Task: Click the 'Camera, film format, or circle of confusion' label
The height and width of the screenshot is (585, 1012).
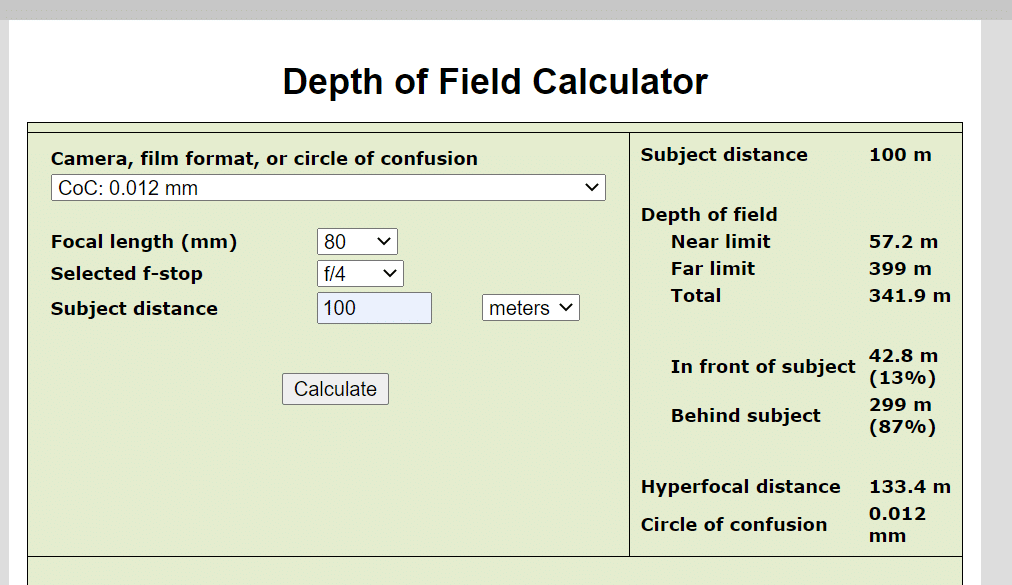Action: click(264, 158)
